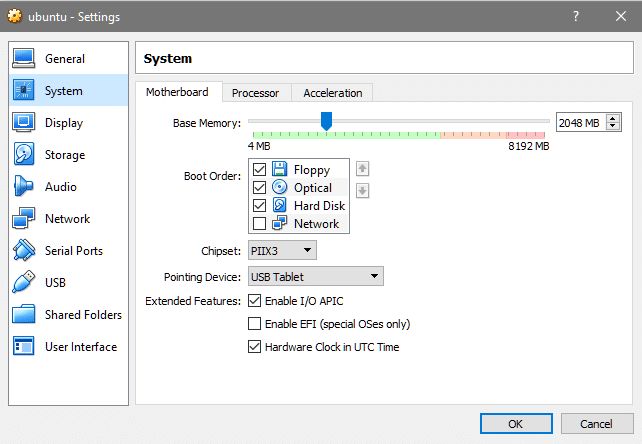Enable Network boot checkbox
642x444 pixels.
[259, 223]
